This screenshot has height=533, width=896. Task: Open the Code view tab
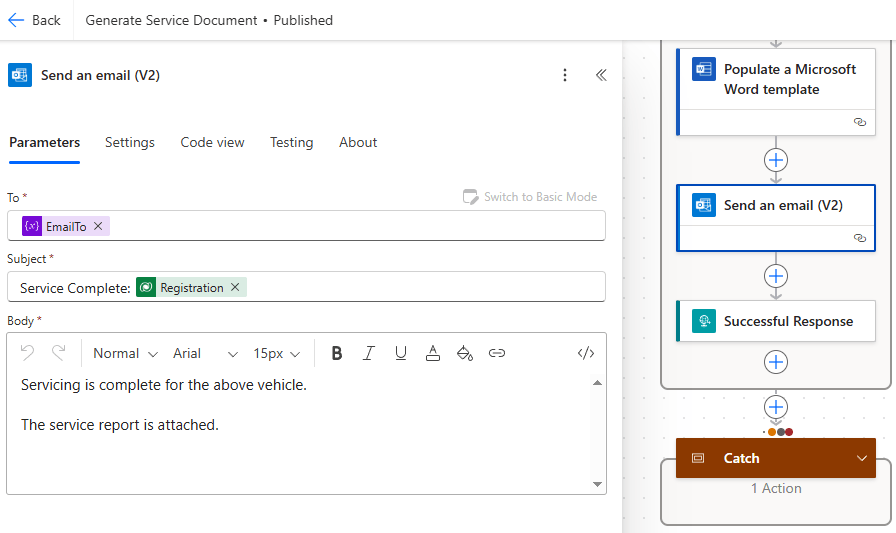212,142
